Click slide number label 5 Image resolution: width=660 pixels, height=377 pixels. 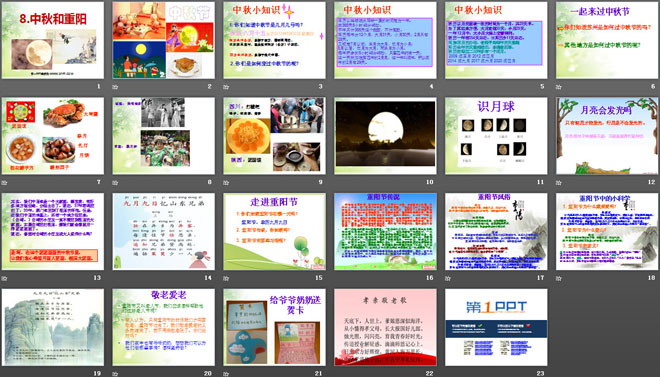point(542,87)
